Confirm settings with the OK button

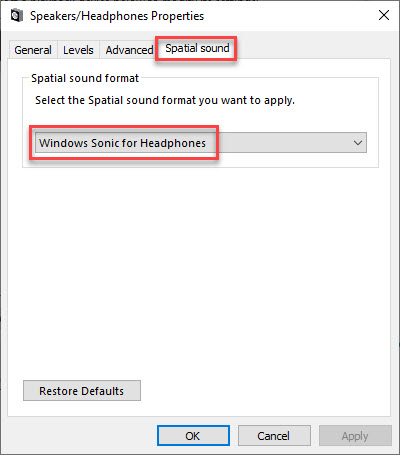tap(193, 436)
